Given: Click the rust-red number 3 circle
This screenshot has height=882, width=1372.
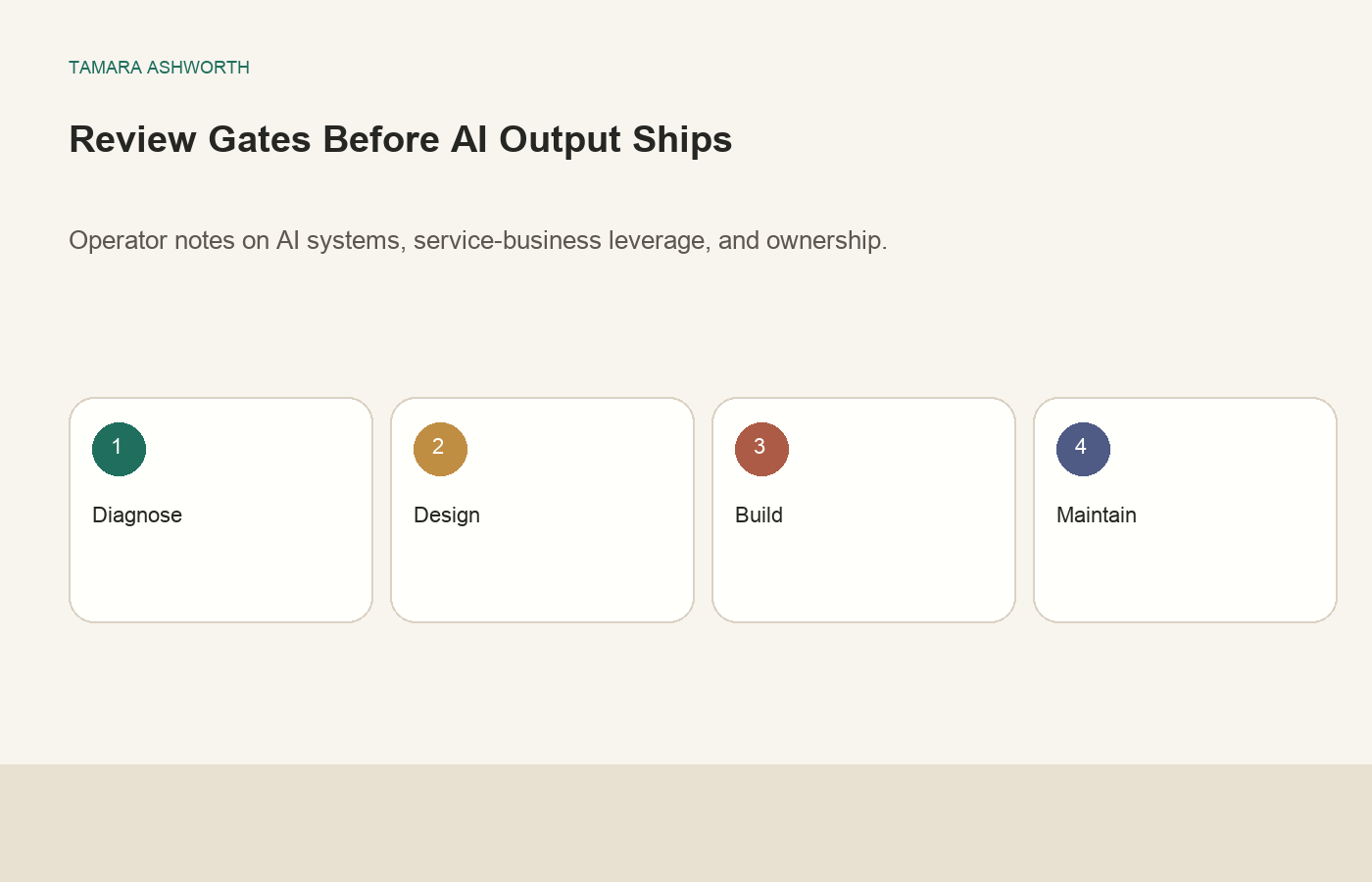Looking at the screenshot, I should pos(761,449).
